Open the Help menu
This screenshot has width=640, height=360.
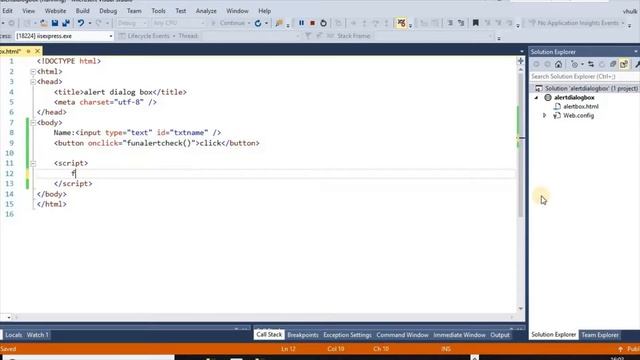264,11
